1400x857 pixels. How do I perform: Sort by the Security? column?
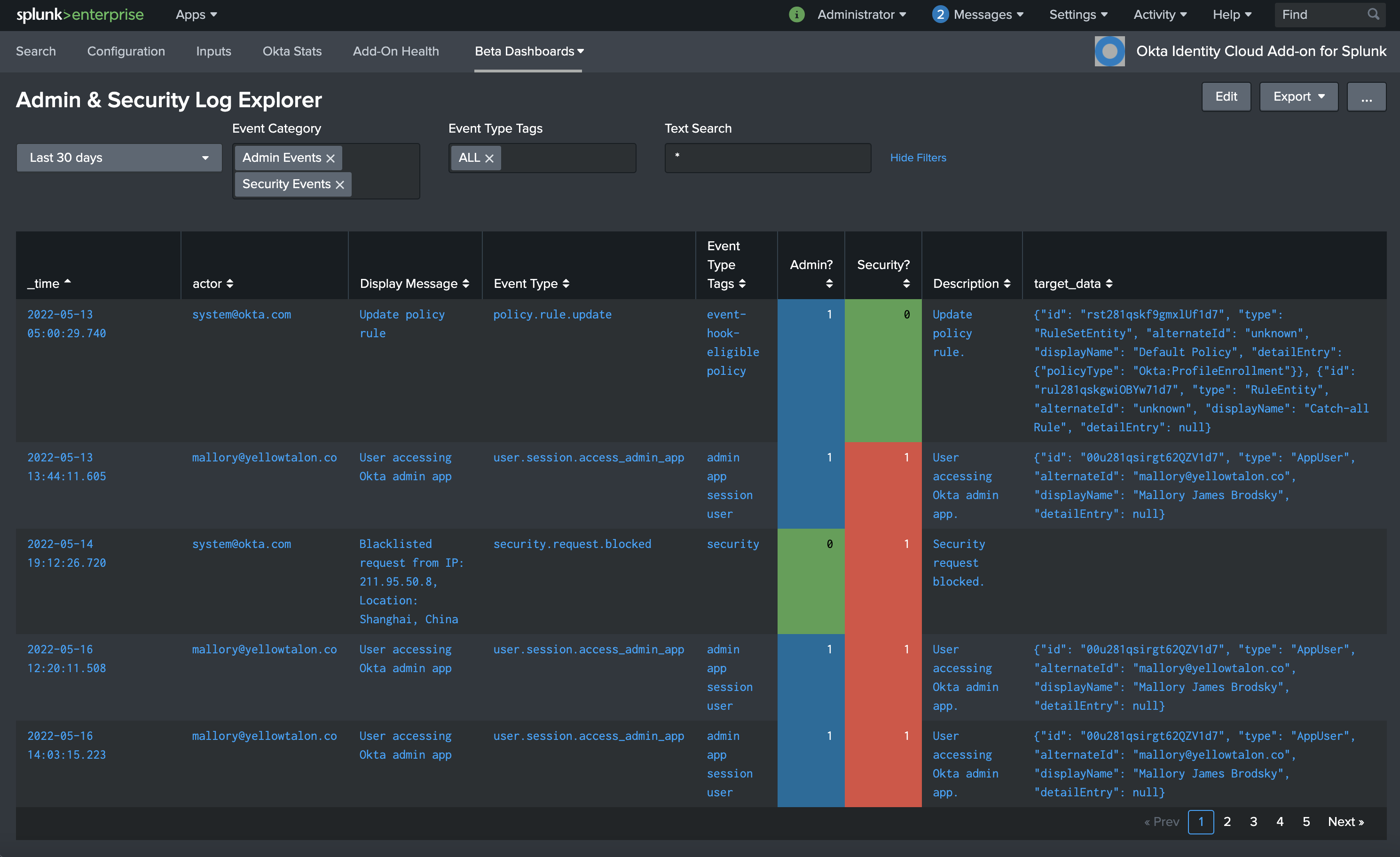[x=883, y=274]
